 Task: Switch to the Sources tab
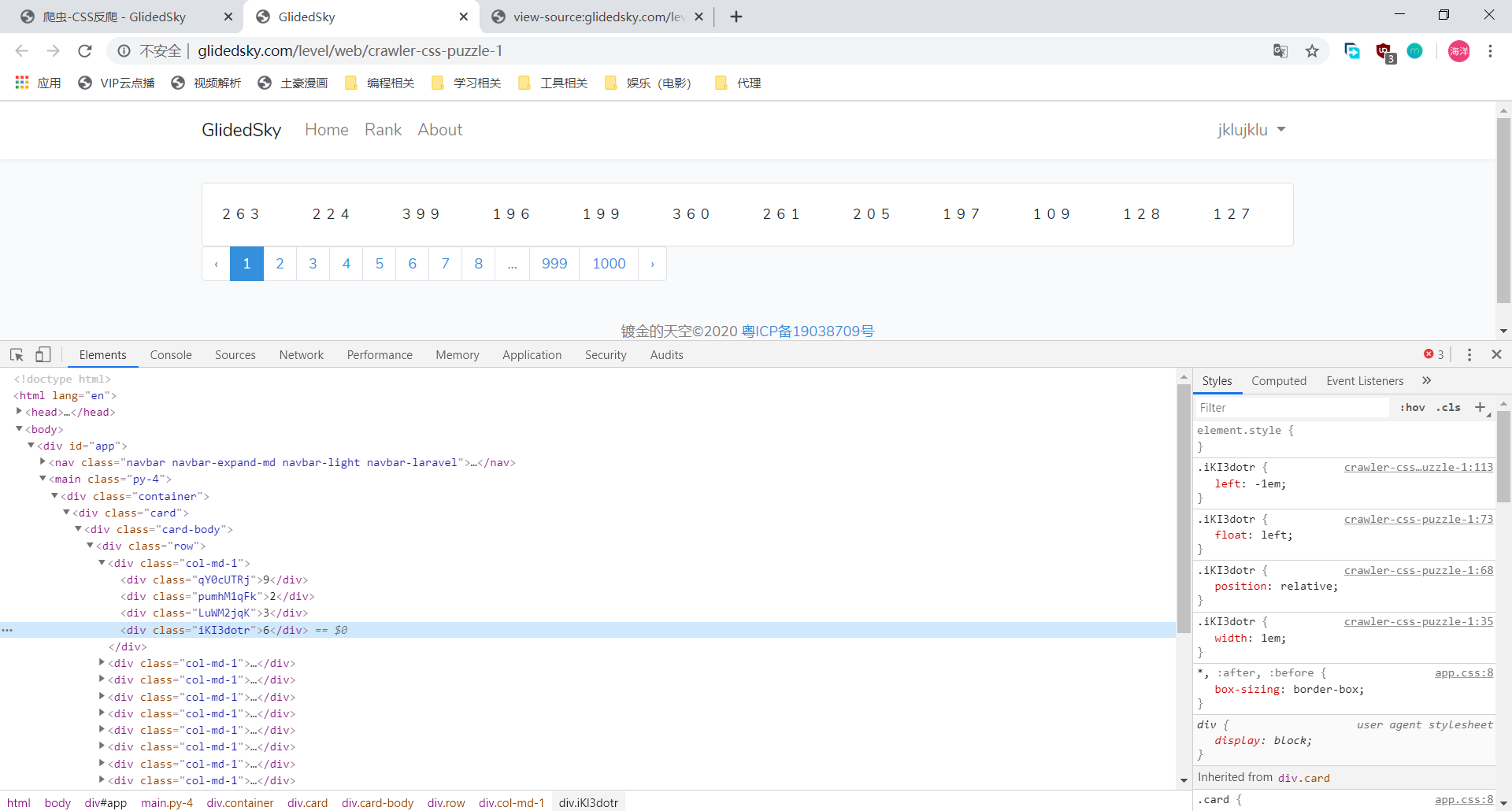[235, 355]
